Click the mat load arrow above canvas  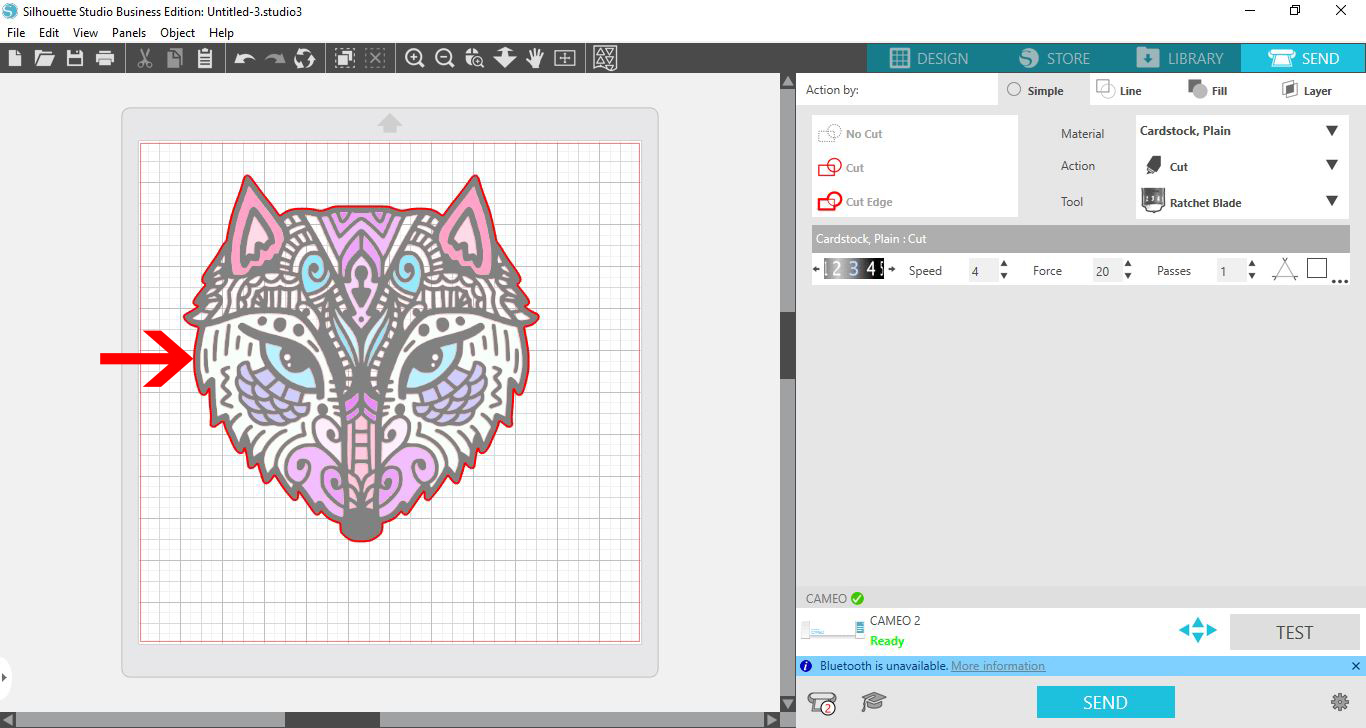pyautogui.click(x=390, y=123)
